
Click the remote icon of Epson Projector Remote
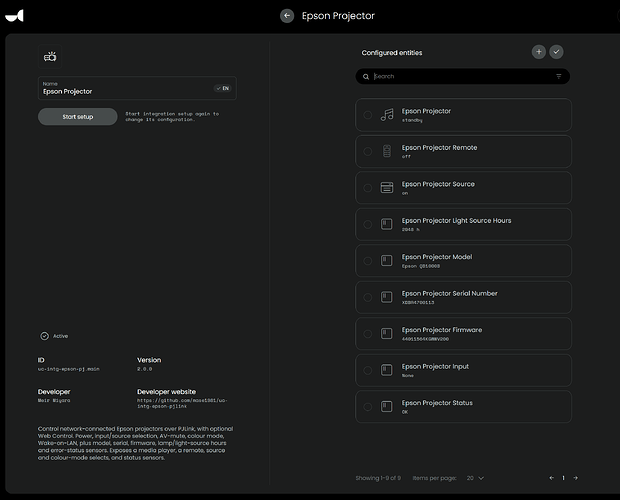(387, 151)
